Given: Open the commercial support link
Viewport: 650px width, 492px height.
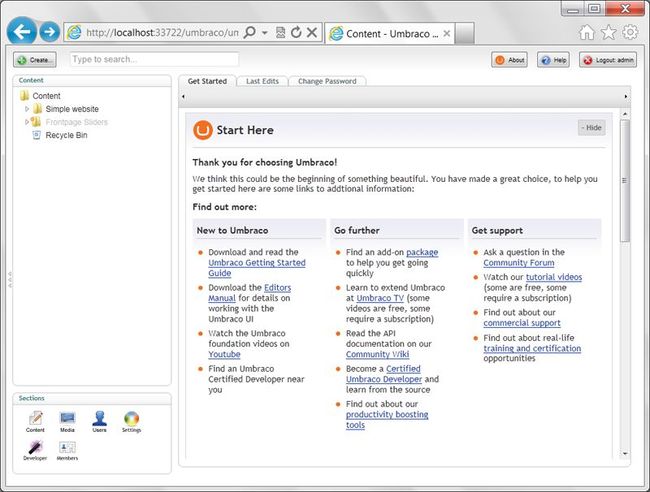Looking at the screenshot, I should 522,323.
